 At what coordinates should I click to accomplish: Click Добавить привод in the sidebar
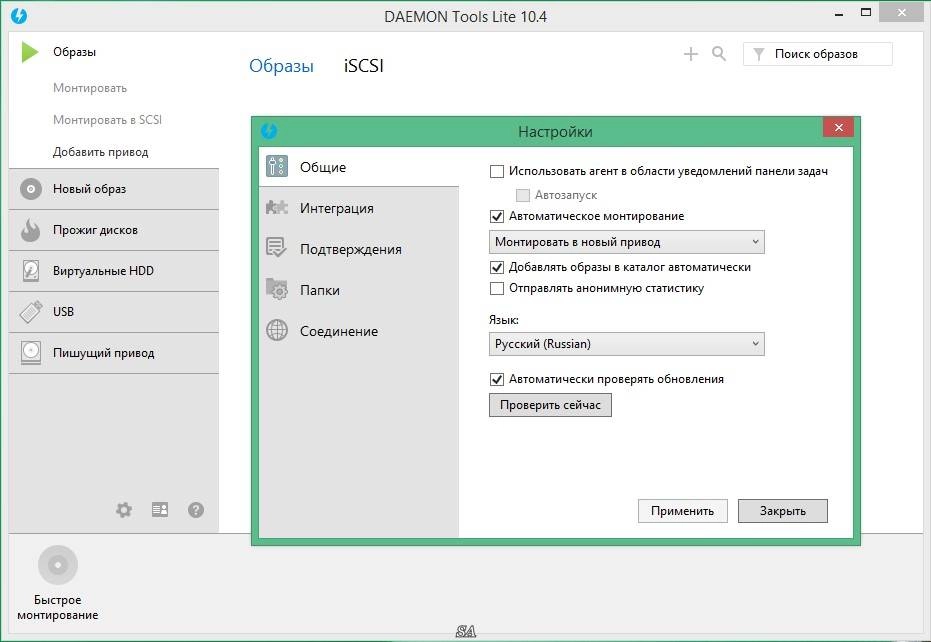pyautogui.click(x=100, y=152)
